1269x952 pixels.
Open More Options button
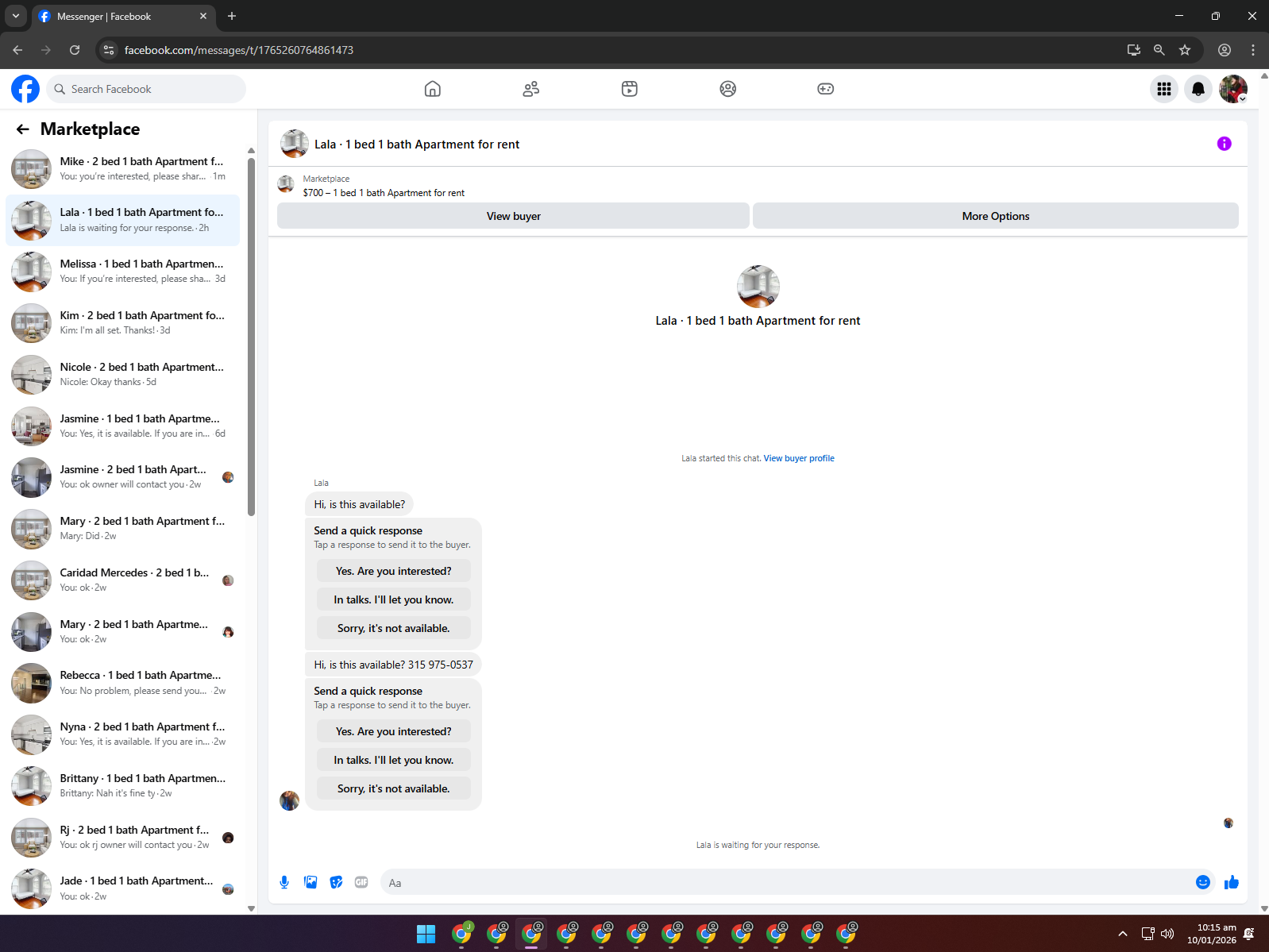click(996, 216)
